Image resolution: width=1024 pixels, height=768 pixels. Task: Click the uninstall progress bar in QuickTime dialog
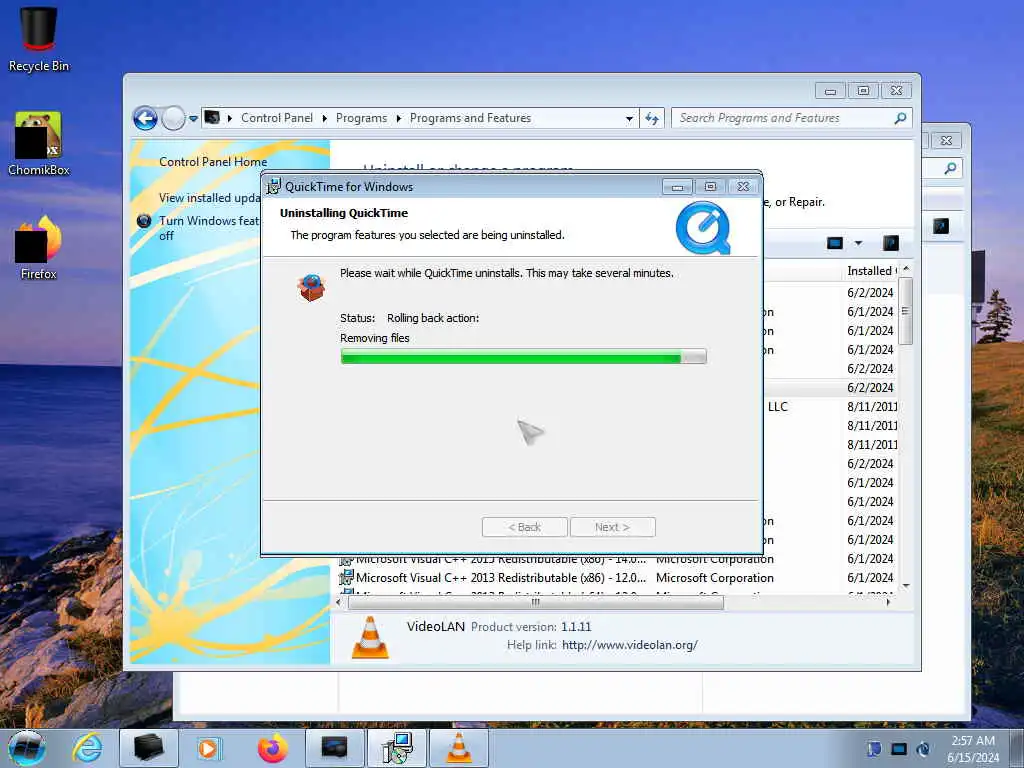[x=523, y=357]
